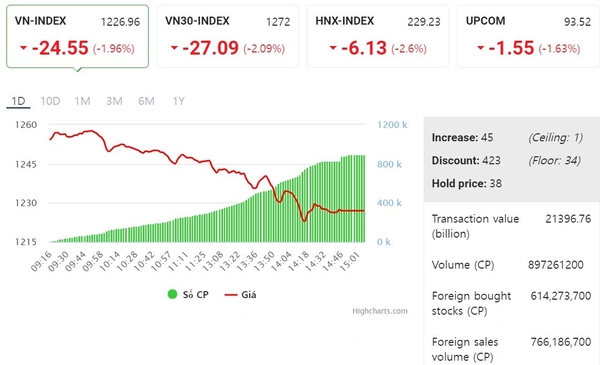This screenshot has width=600, height=365.
Task: Switch chart to 1Y range
Action: click(x=178, y=101)
